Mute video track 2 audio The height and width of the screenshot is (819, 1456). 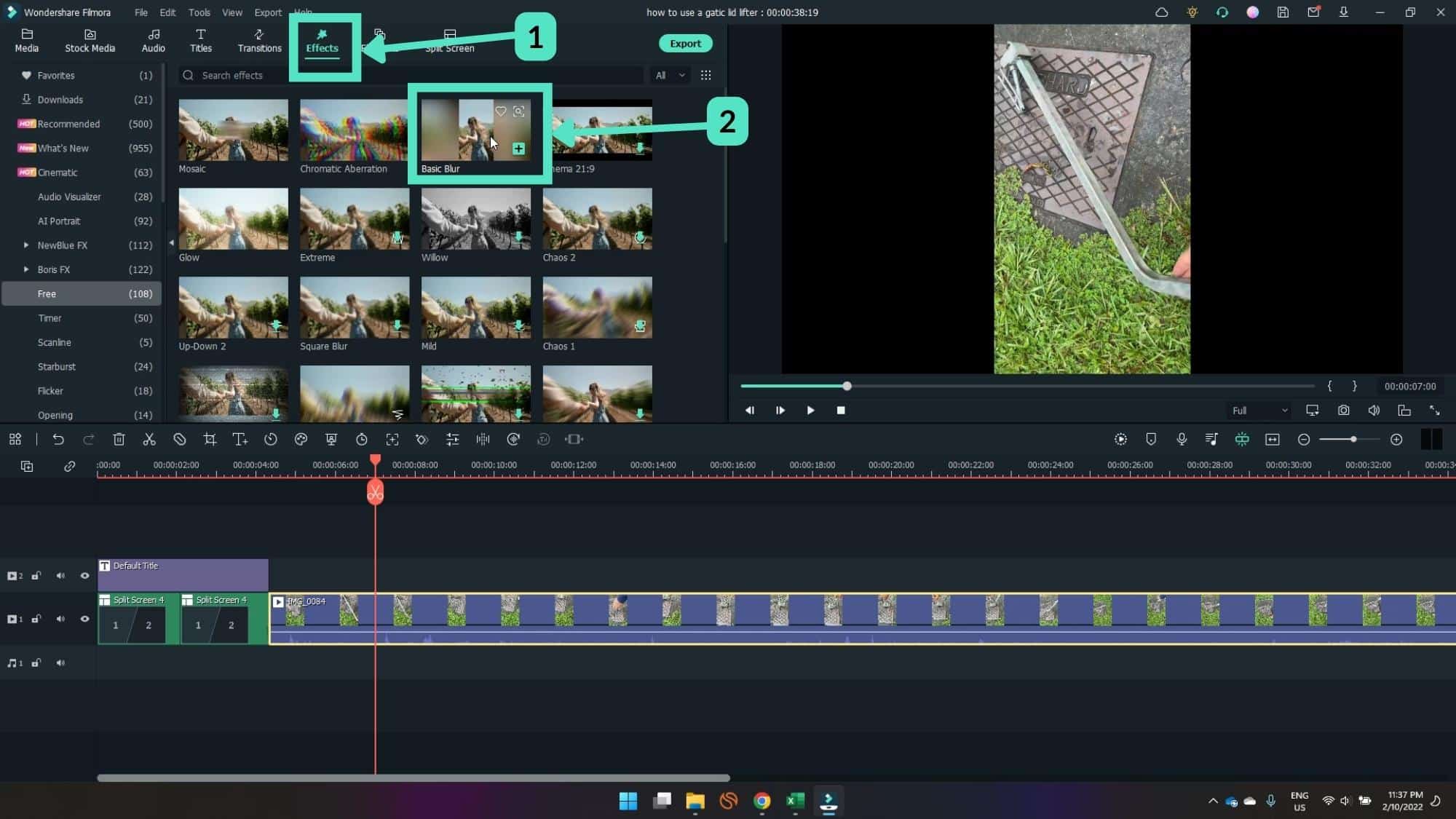(60, 576)
